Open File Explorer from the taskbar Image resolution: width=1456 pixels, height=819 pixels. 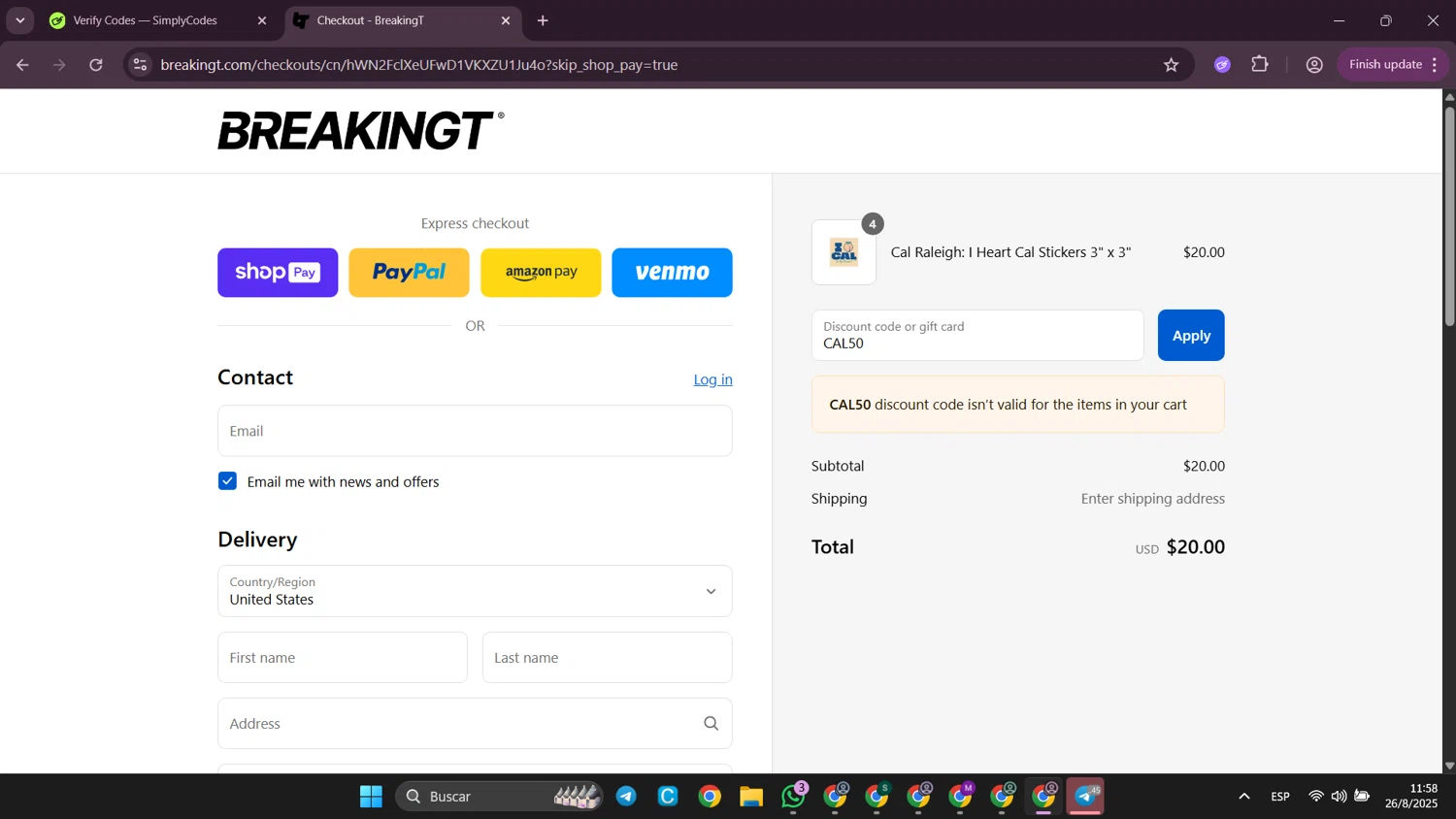coord(751,797)
